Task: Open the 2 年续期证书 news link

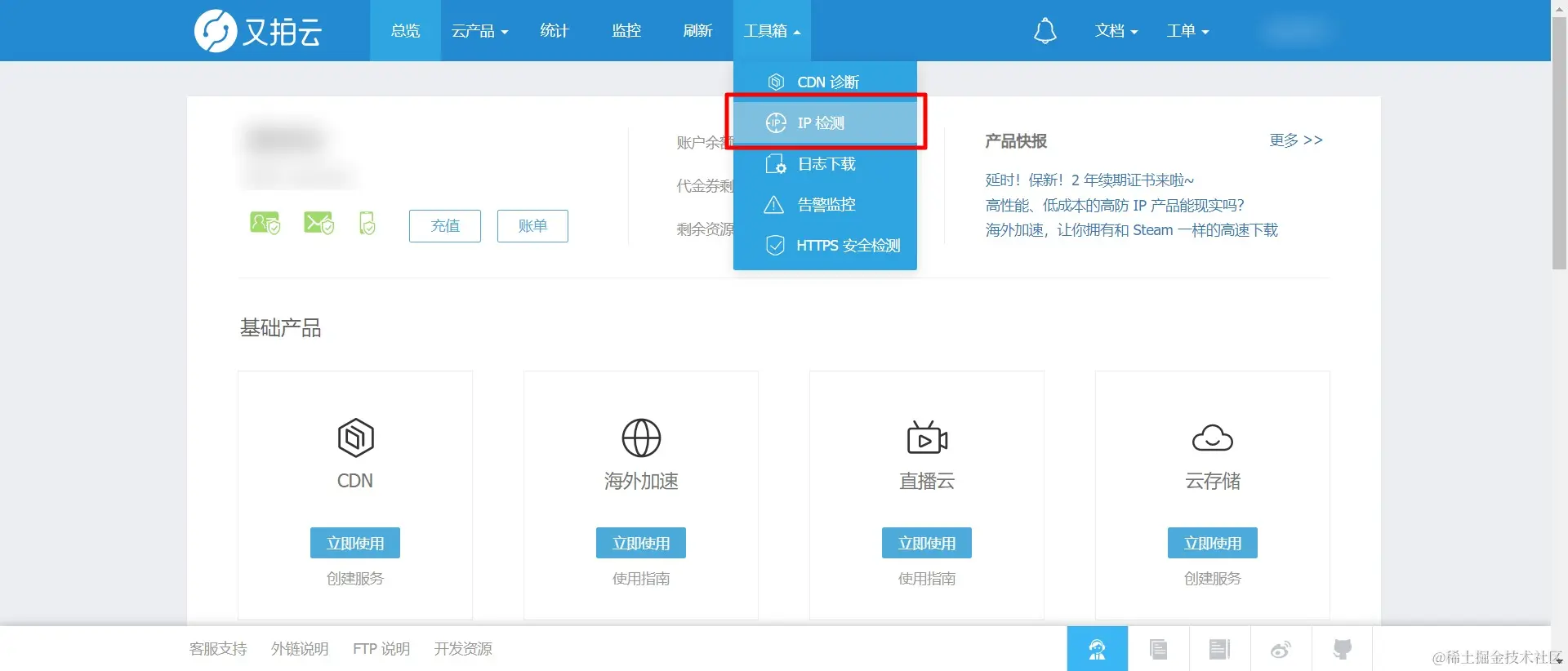Action: coord(1089,180)
